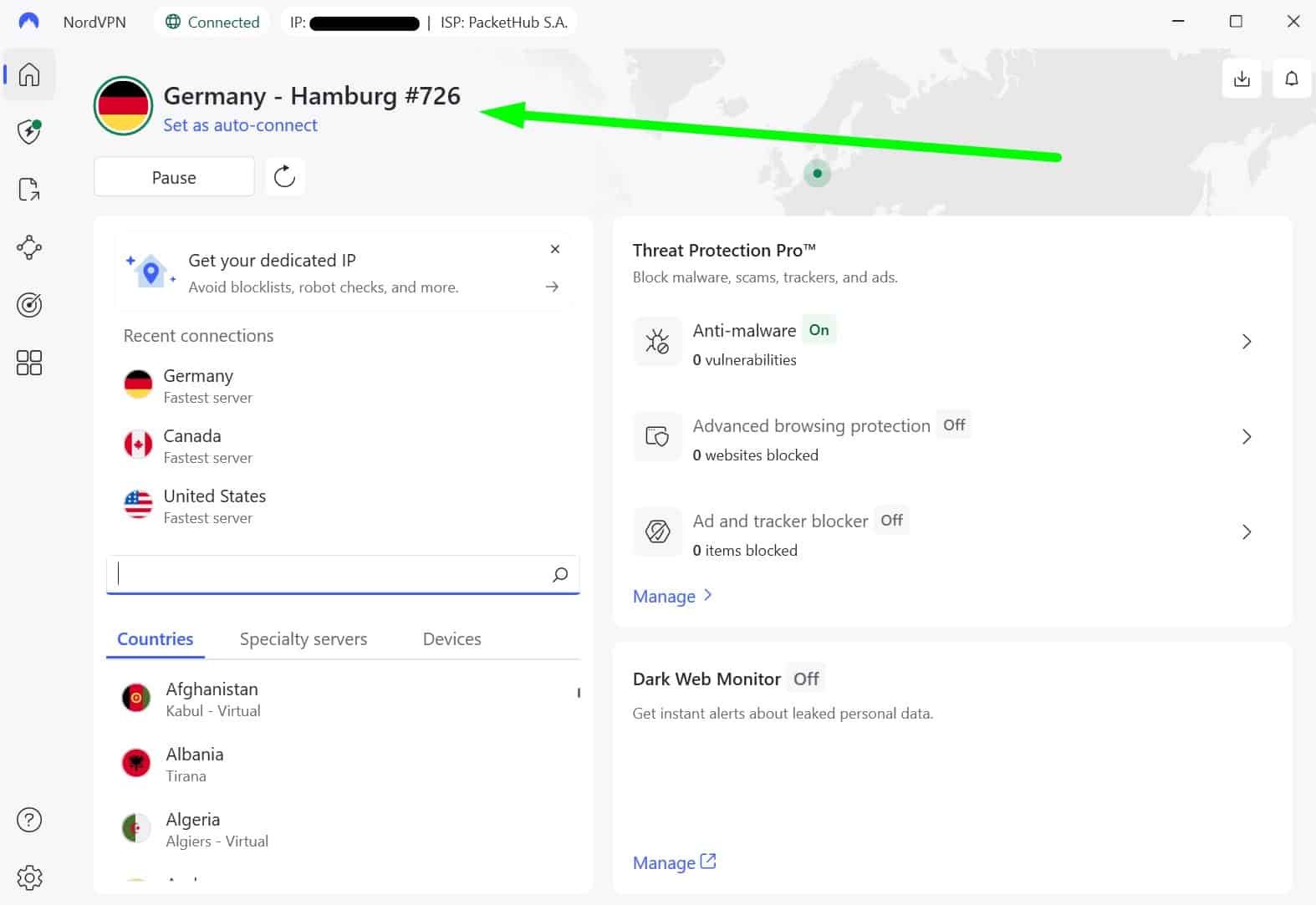Click the download updates icon
The image size is (1316, 905).
coord(1242,79)
